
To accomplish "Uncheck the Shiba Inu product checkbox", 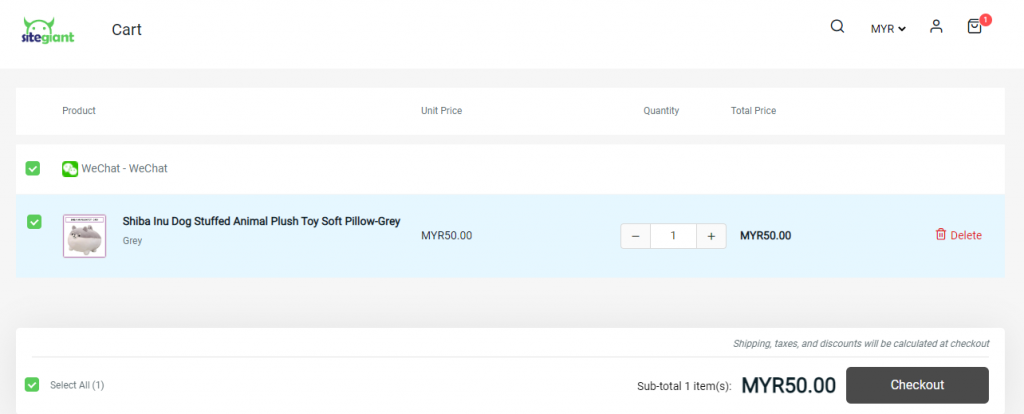I will coord(34,222).
